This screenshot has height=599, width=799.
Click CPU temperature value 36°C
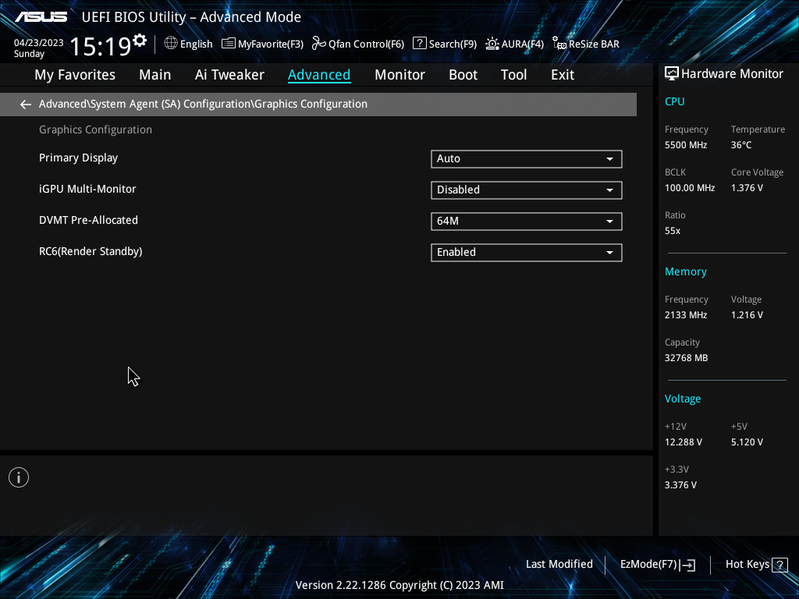pyautogui.click(x=741, y=145)
